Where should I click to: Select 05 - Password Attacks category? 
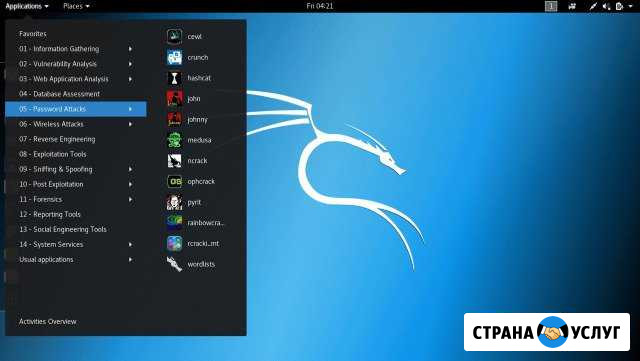pyautogui.click(x=76, y=109)
